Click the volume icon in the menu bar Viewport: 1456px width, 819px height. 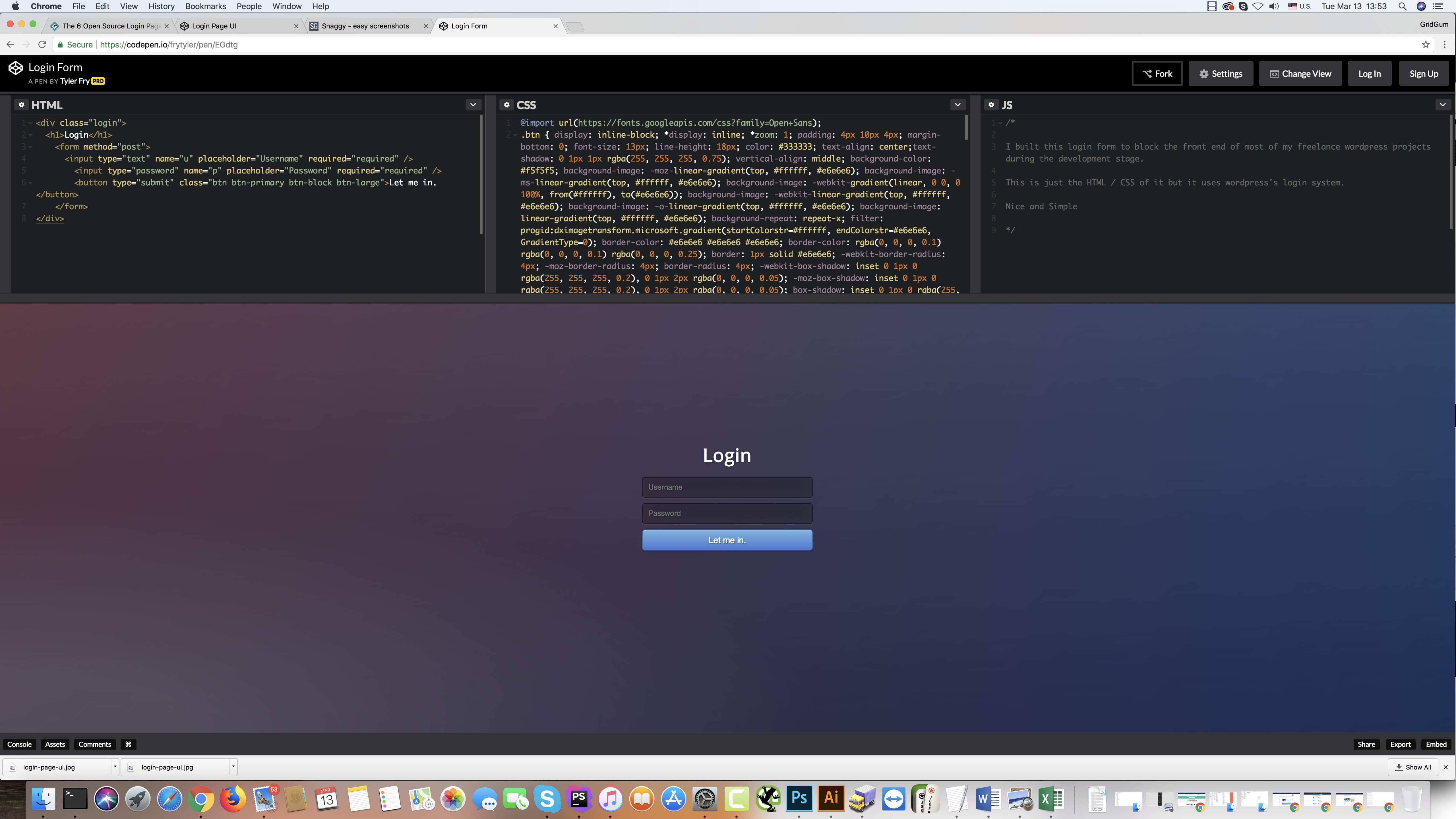tap(1274, 6)
